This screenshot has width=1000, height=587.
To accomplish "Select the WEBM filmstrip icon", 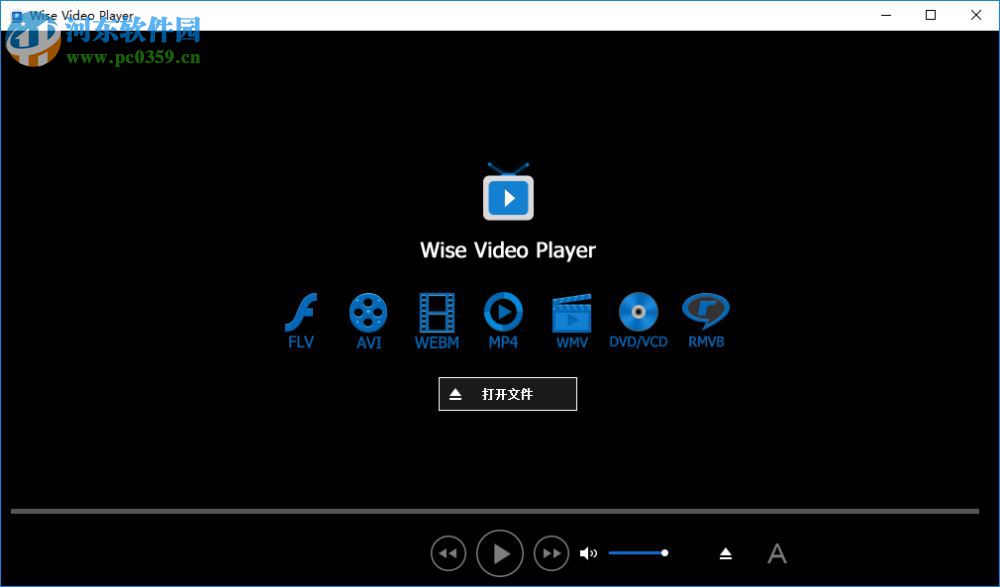I will (x=436, y=312).
